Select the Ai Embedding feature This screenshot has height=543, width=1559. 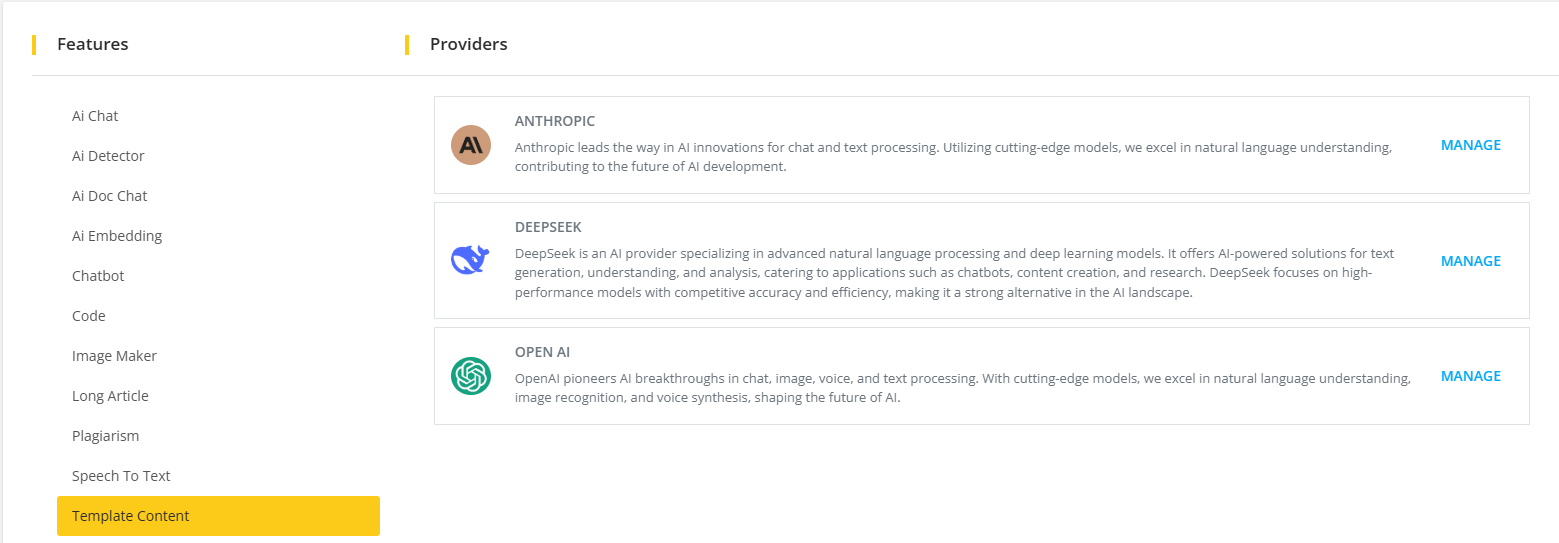(x=117, y=236)
